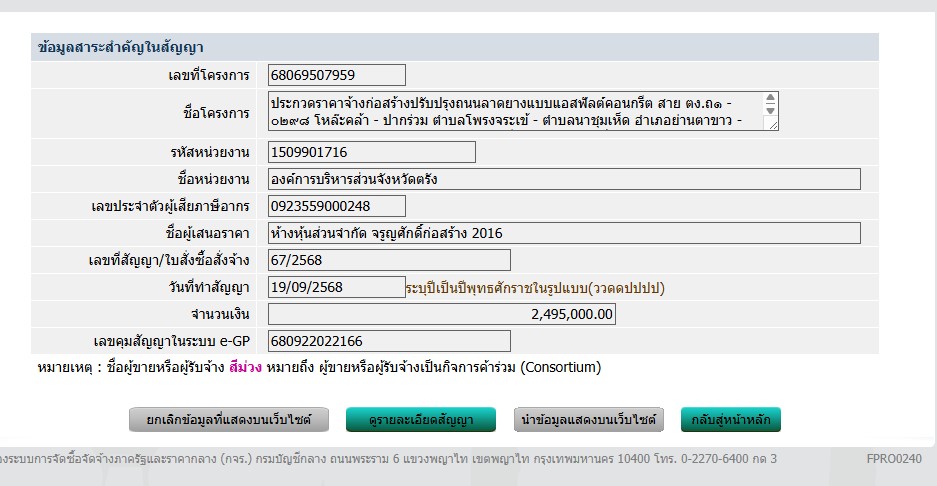Screen dimensions: 937x486
Task: Click e-GP contract control number 680922022166
Action: (x=389, y=341)
